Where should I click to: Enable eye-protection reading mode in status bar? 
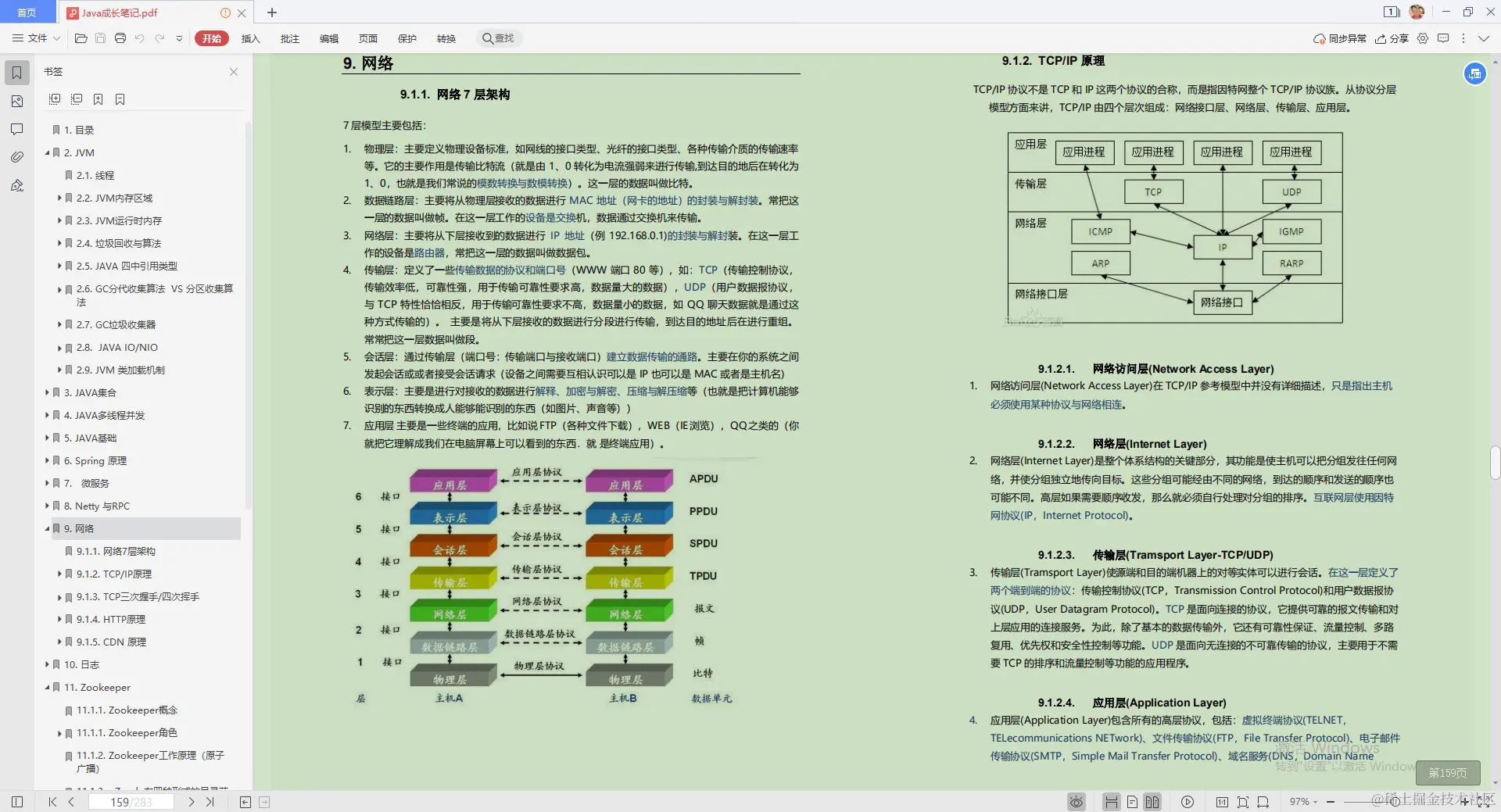click(x=1076, y=802)
